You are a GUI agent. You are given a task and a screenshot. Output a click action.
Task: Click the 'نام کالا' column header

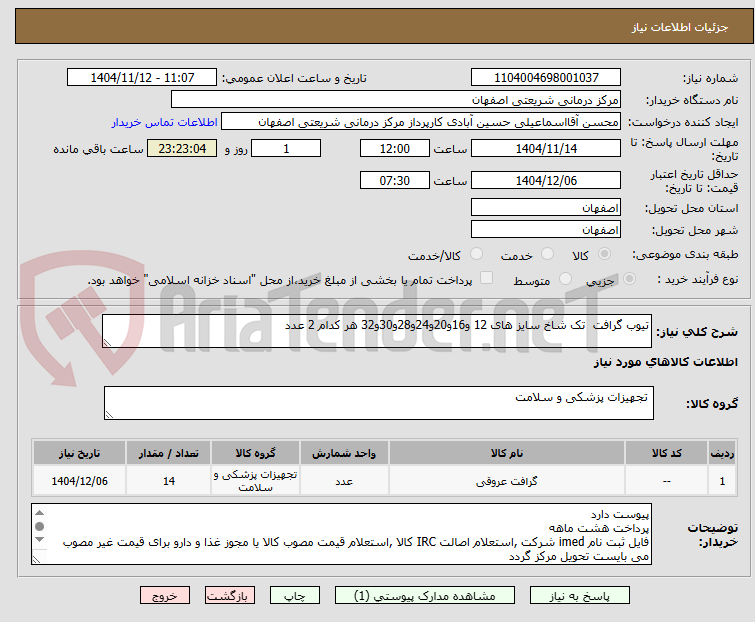click(x=507, y=453)
